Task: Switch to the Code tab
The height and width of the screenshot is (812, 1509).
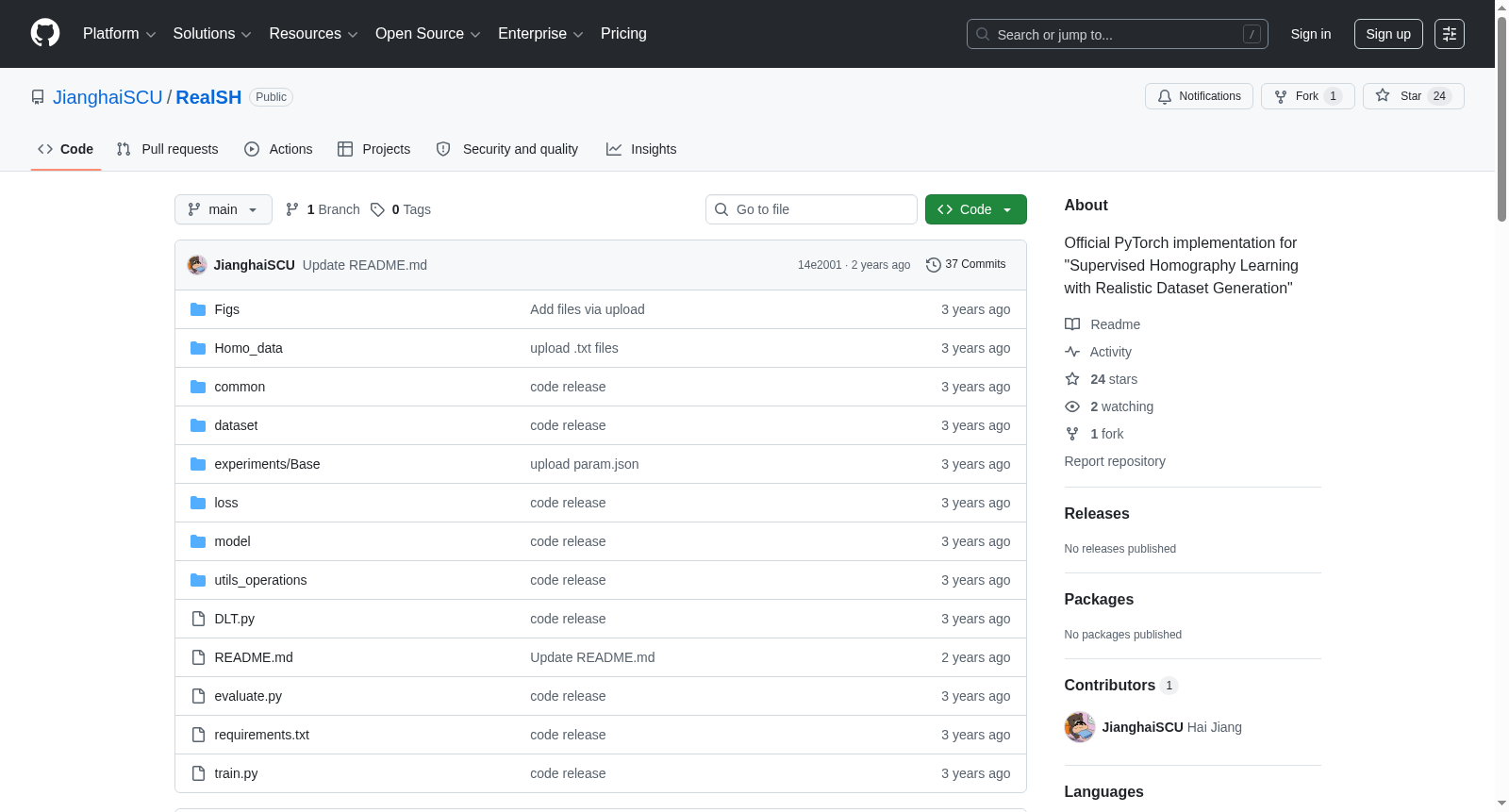Action: coord(66,149)
